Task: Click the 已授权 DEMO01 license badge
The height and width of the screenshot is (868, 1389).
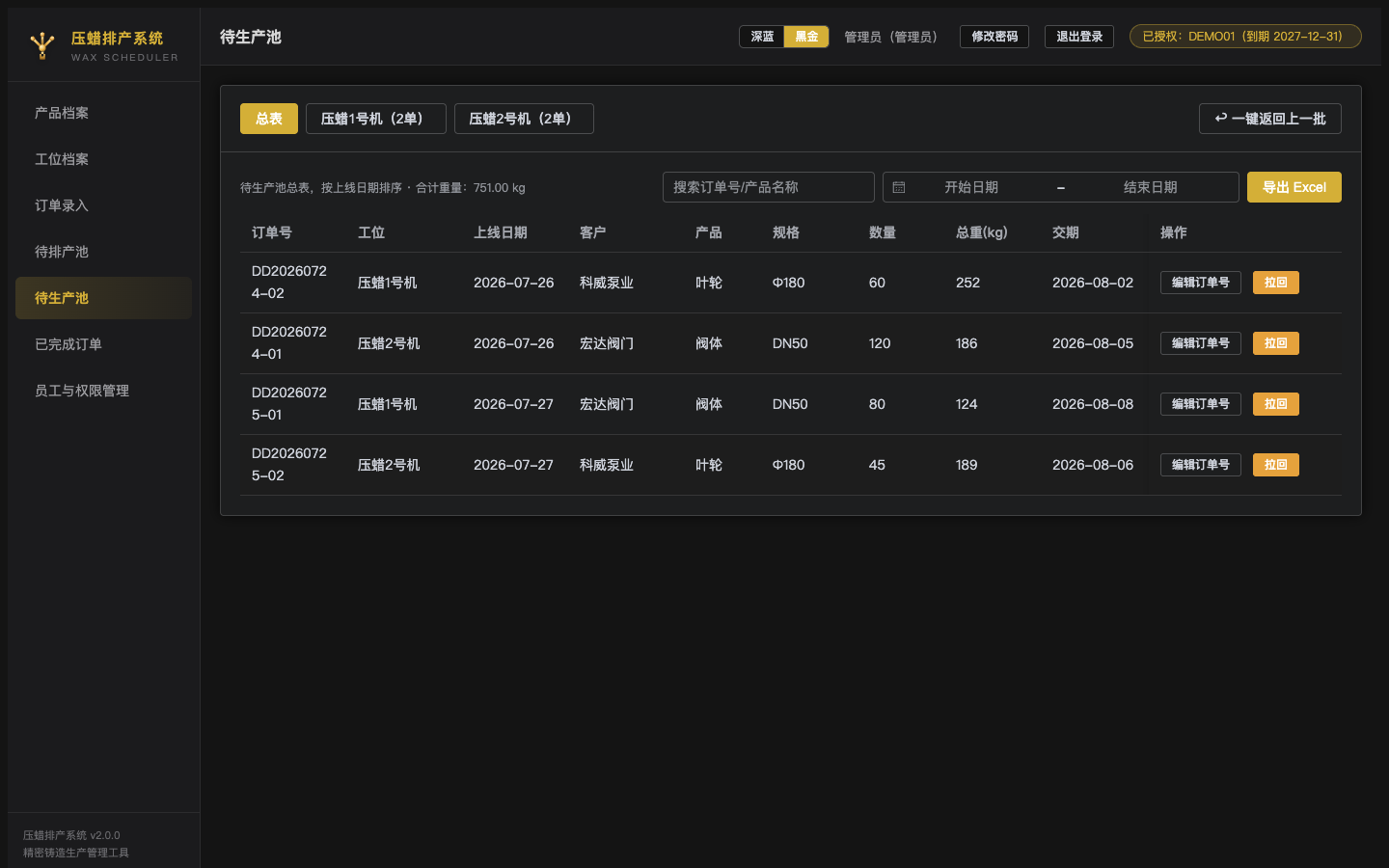Action: pos(1245,37)
